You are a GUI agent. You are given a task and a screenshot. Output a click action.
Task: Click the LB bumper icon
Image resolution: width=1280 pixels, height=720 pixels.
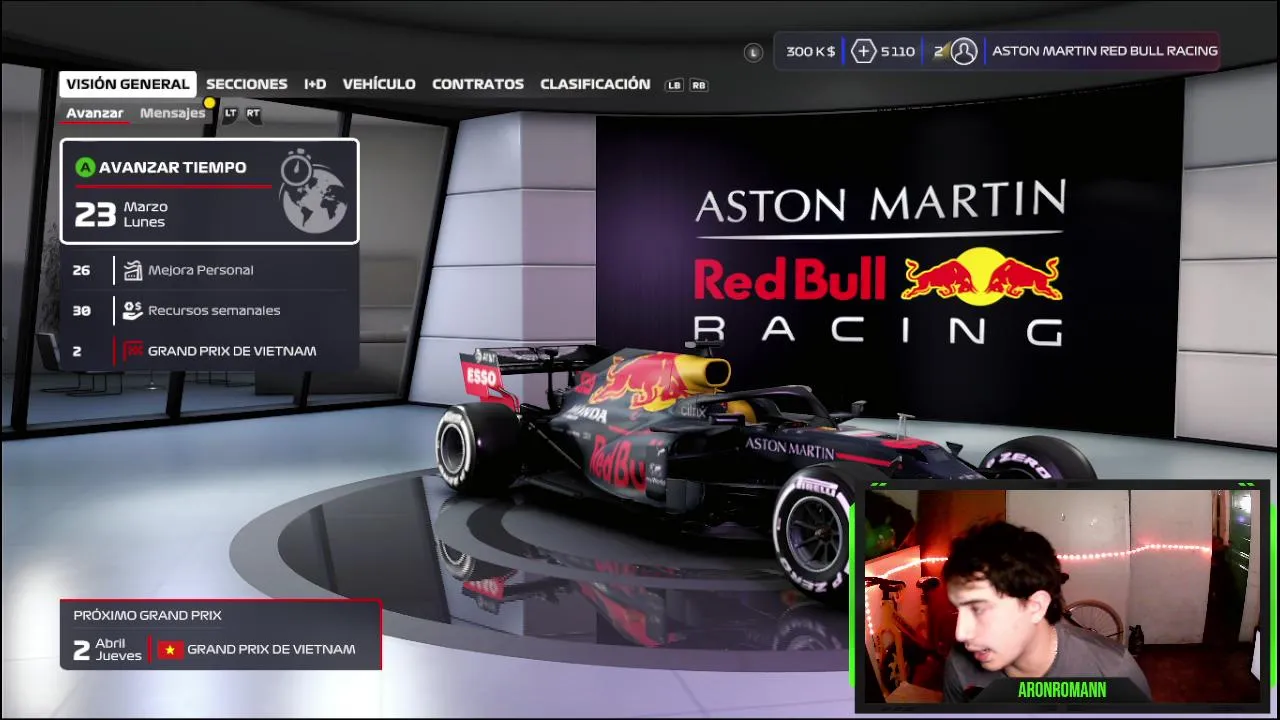pos(674,85)
